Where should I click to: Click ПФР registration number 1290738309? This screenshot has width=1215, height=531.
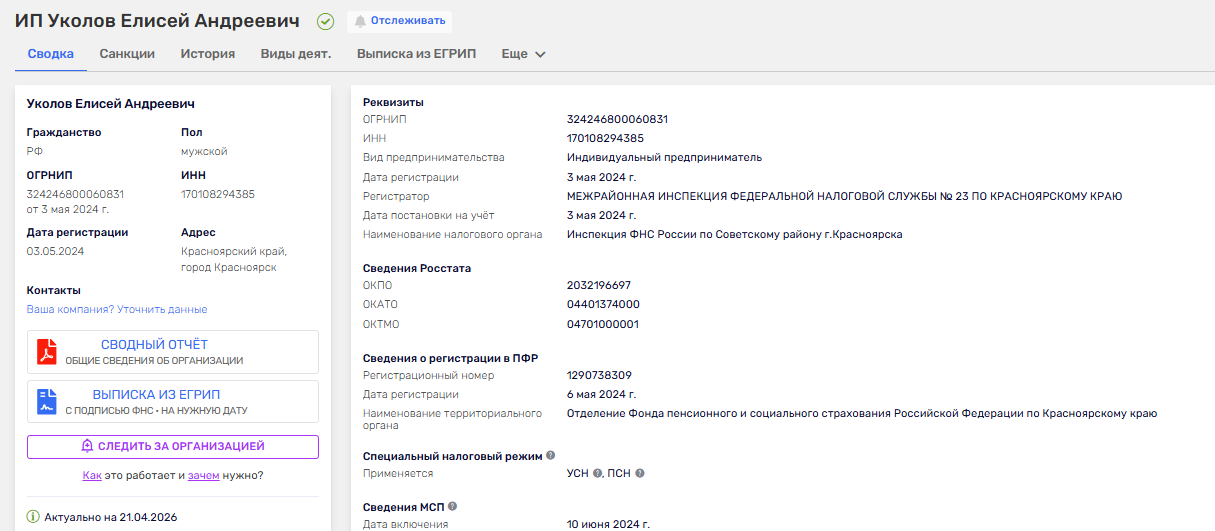[599, 376]
